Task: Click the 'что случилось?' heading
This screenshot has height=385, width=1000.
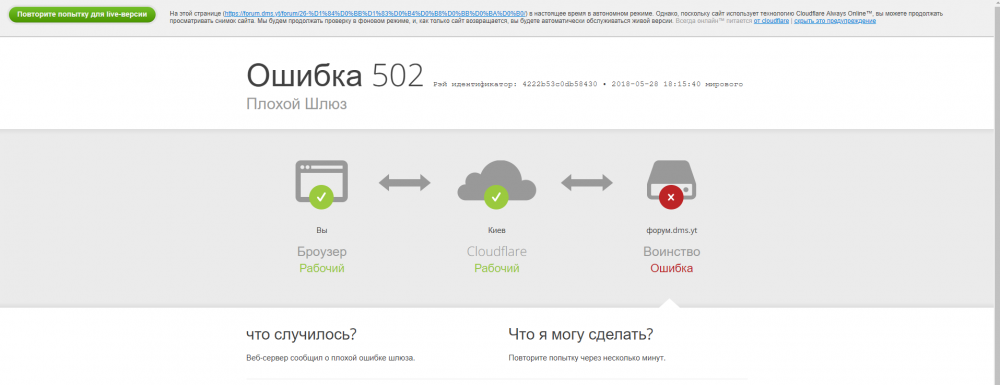Action: (x=301, y=334)
